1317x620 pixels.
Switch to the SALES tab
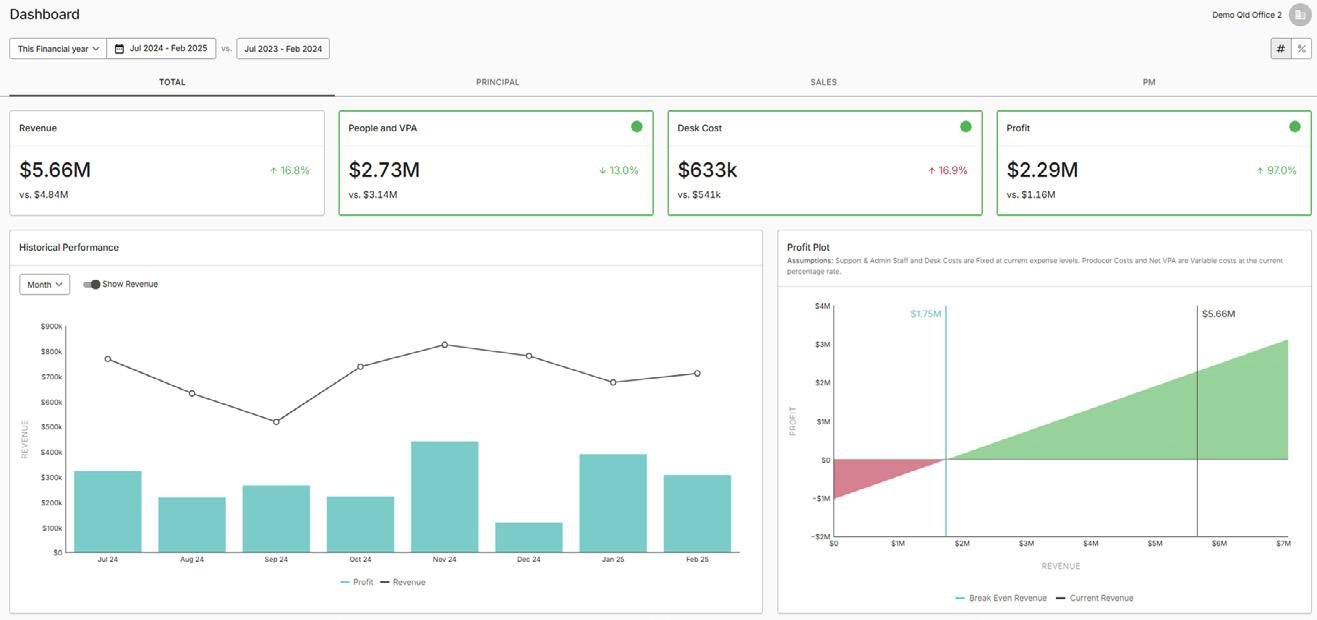pos(824,82)
